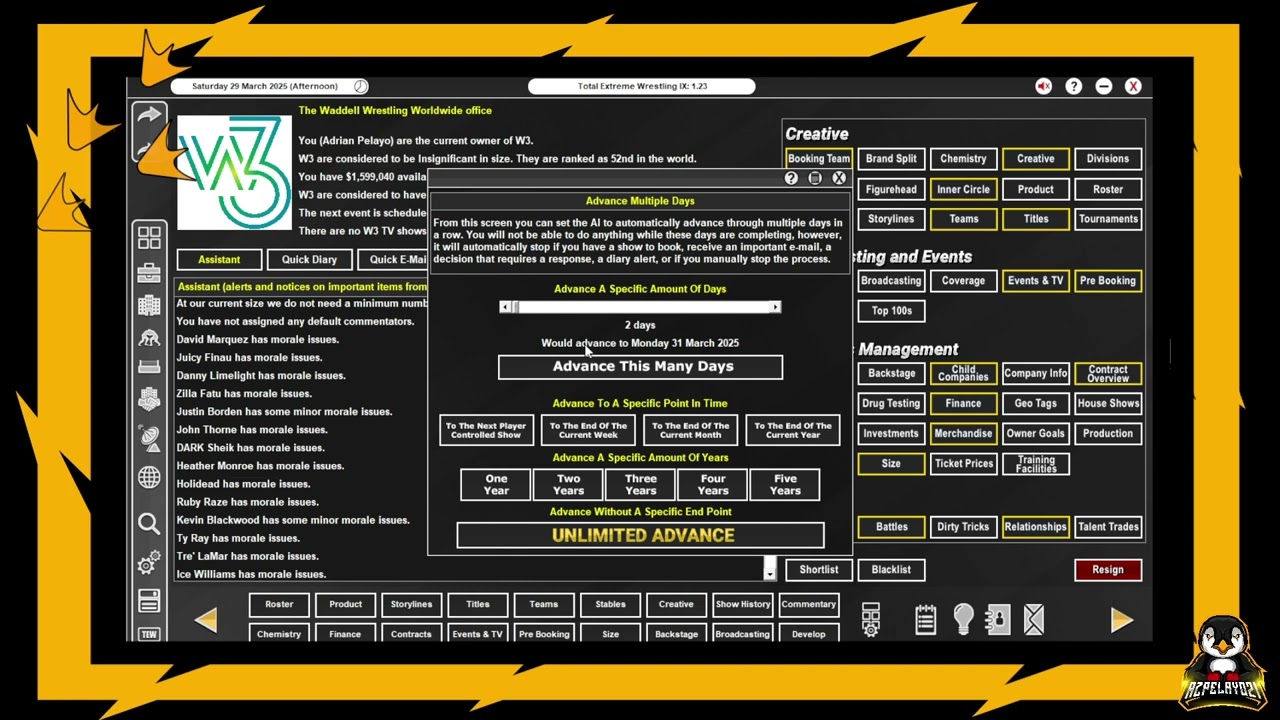
Task: Click the lightbulb icon in bottom bar
Action: click(x=963, y=620)
